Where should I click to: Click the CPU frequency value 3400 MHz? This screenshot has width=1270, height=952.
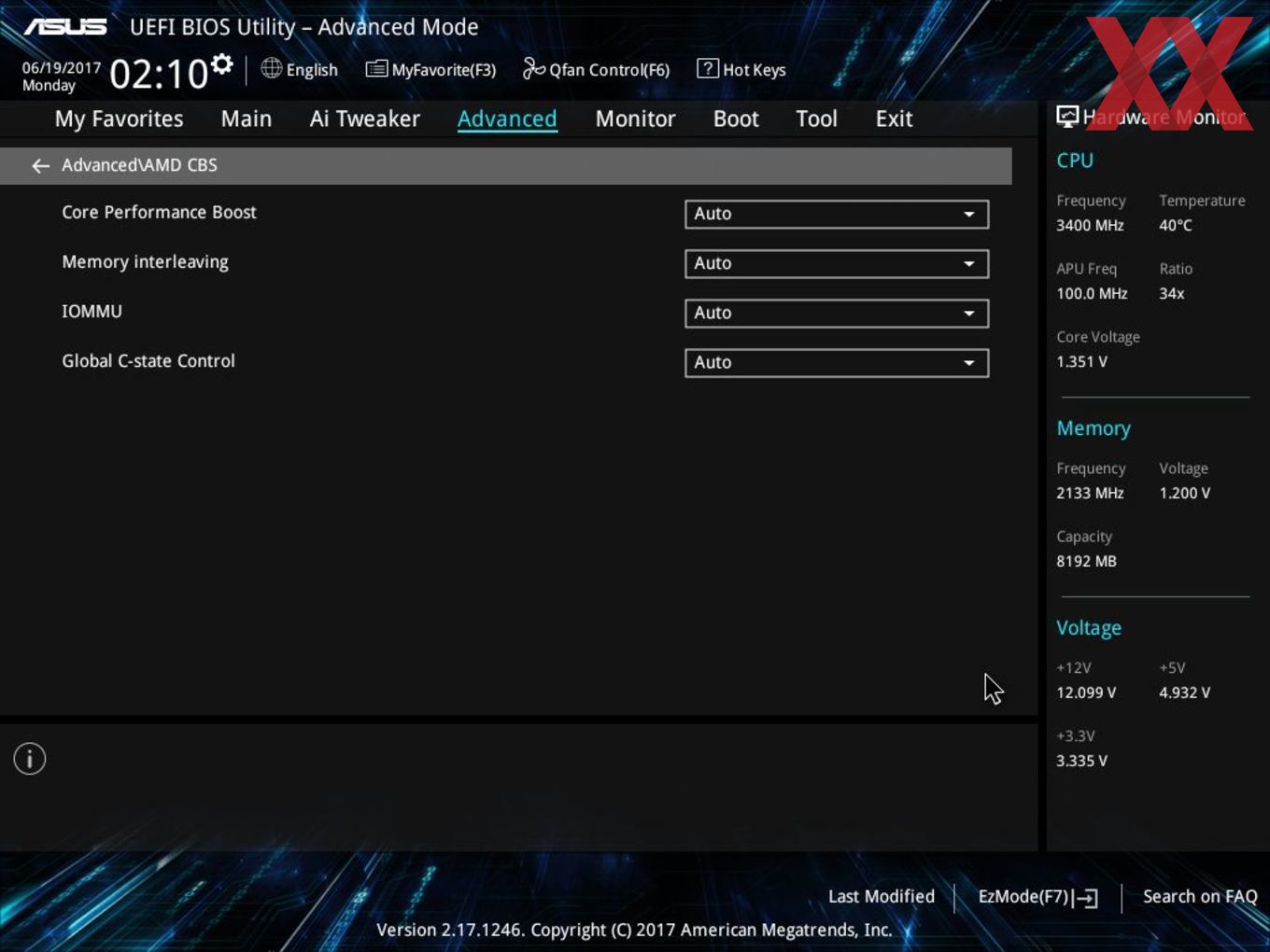coord(1090,225)
